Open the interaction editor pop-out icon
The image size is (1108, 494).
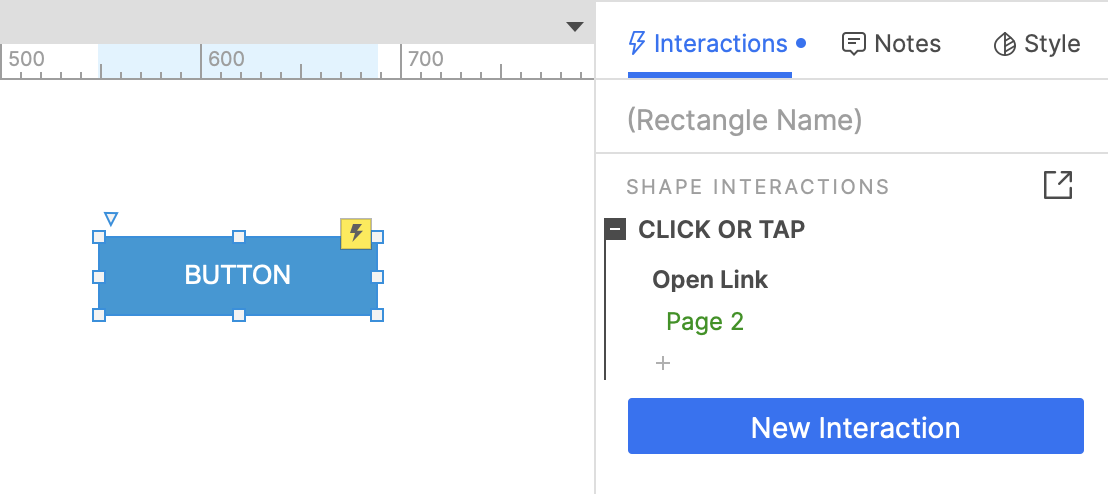[1057, 185]
